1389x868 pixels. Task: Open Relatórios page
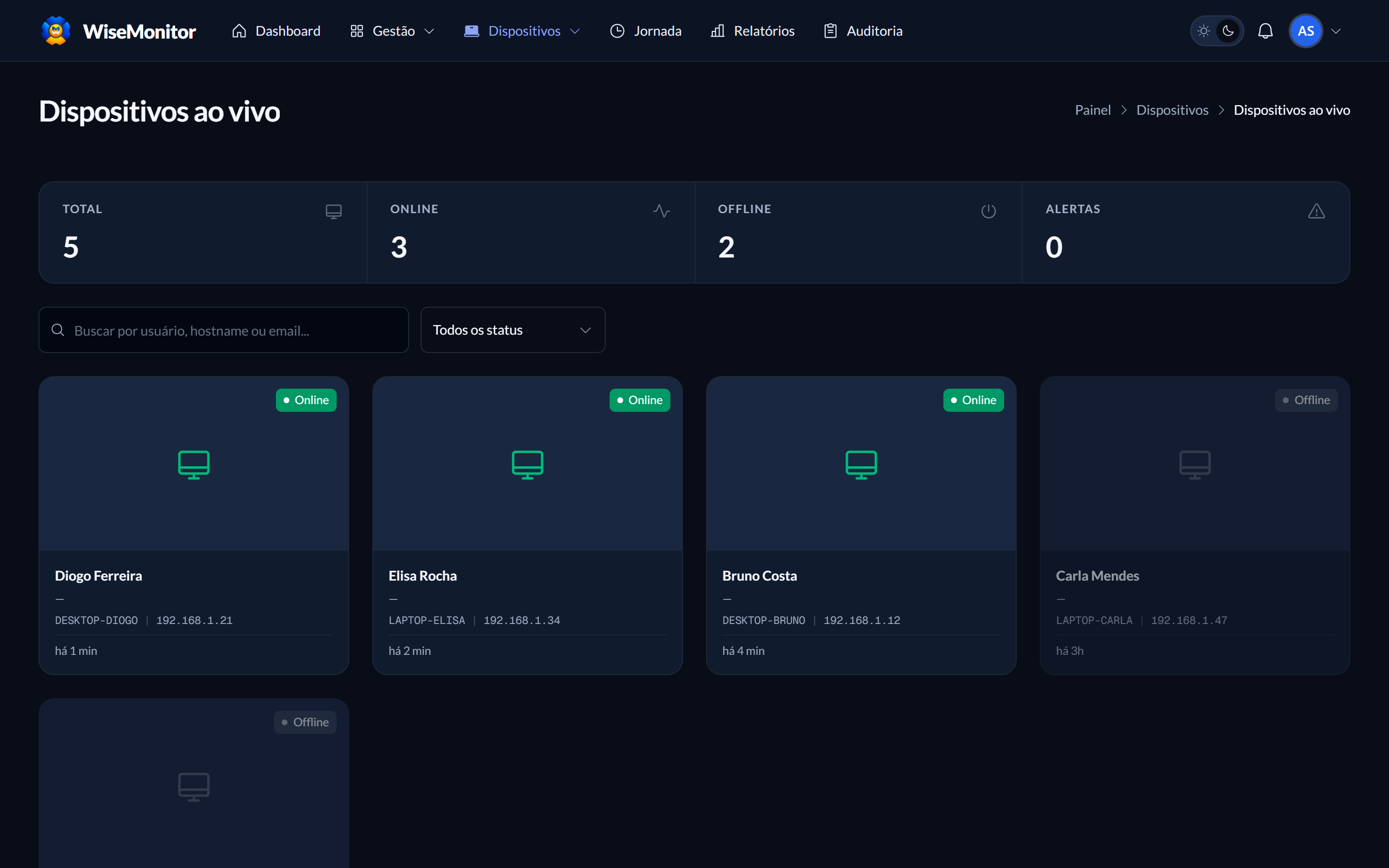pyautogui.click(x=752, y=31)
